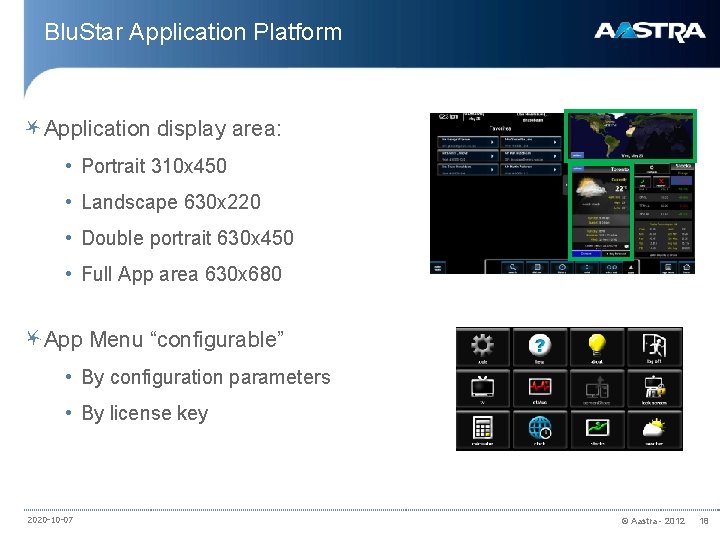This screenshot has height=540, width=720.
Task: Click 'Full App area 630x680' bullet
Action: 182,274
